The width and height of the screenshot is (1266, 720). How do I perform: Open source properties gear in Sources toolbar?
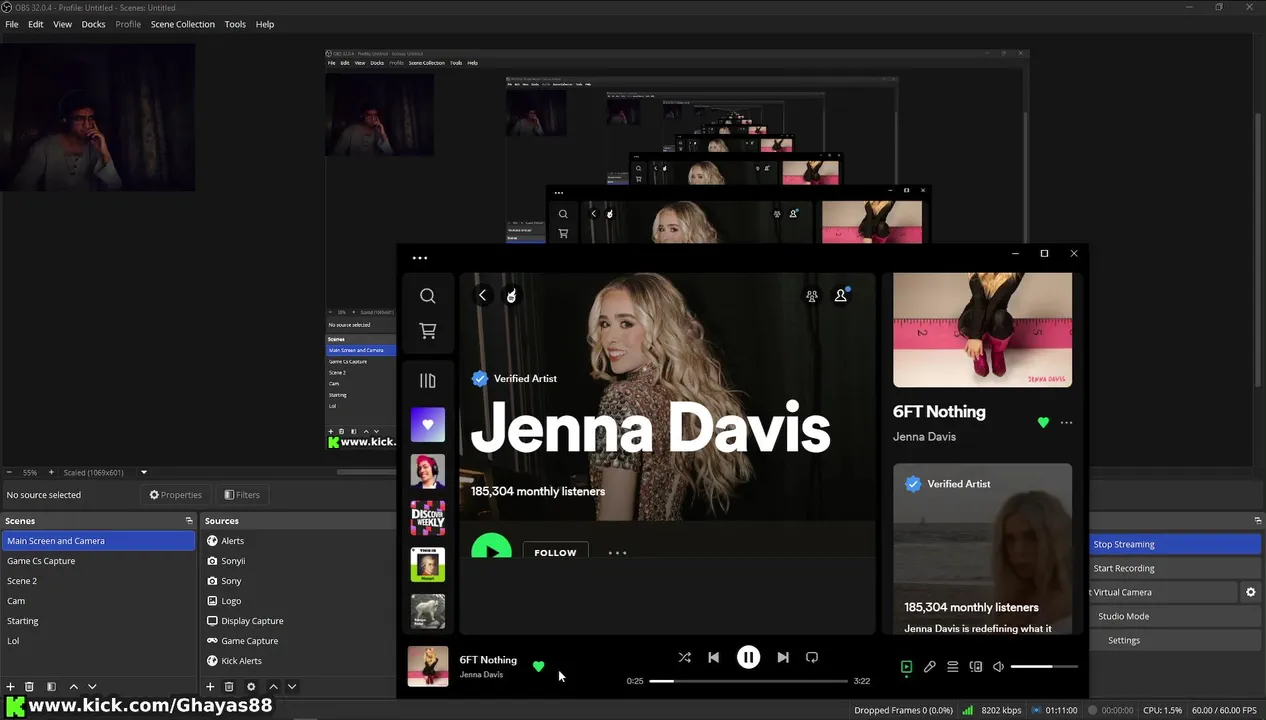point(251,687)
